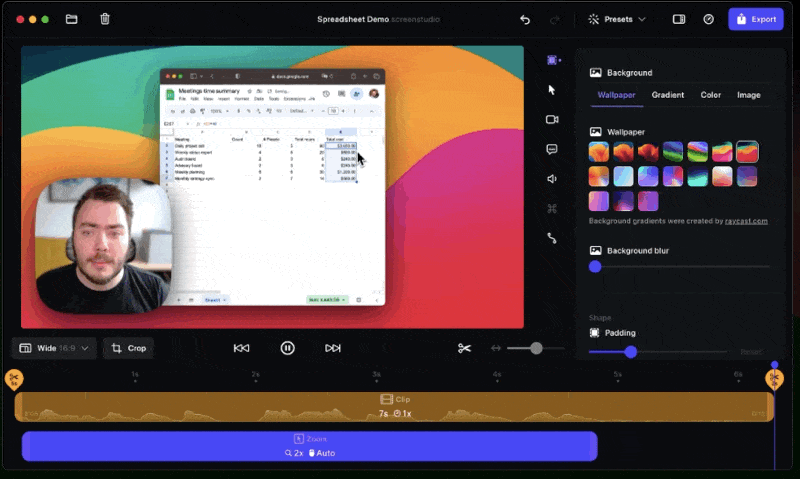Skip to the next clip
Screen dimensions: 800x479
[x=333, y=348]
